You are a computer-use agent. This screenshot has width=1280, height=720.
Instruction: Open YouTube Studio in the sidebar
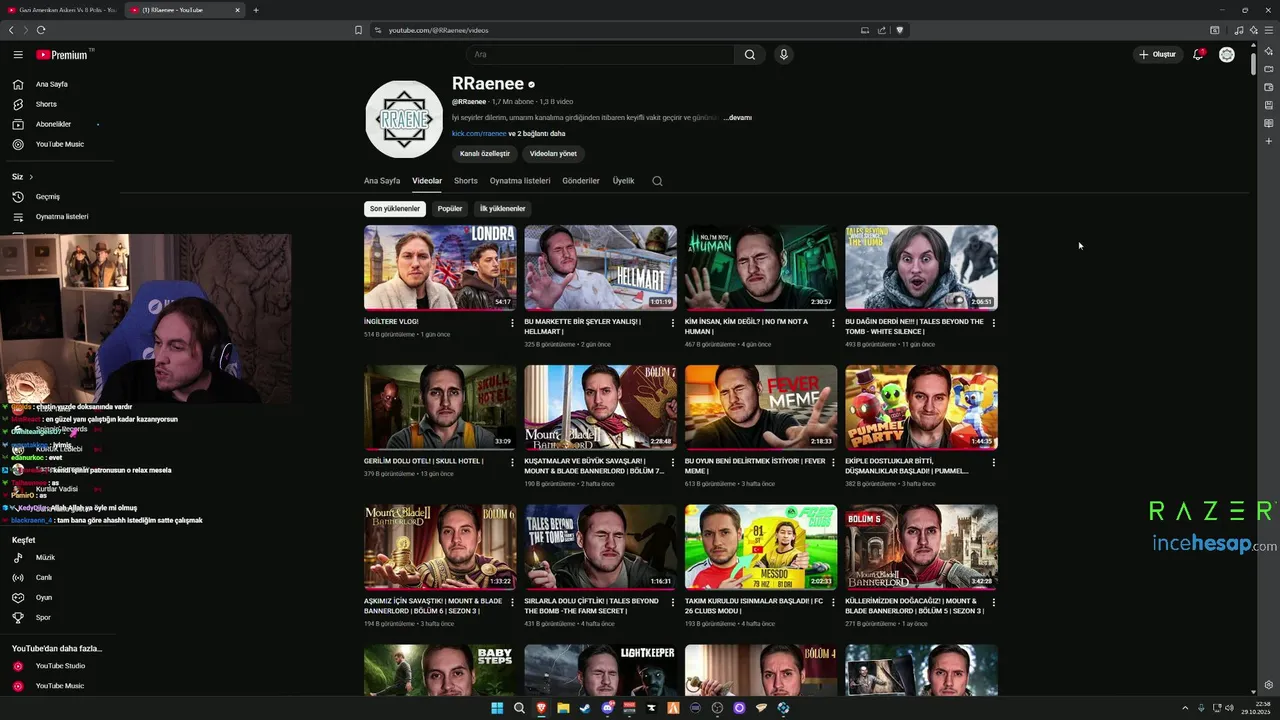60,666
